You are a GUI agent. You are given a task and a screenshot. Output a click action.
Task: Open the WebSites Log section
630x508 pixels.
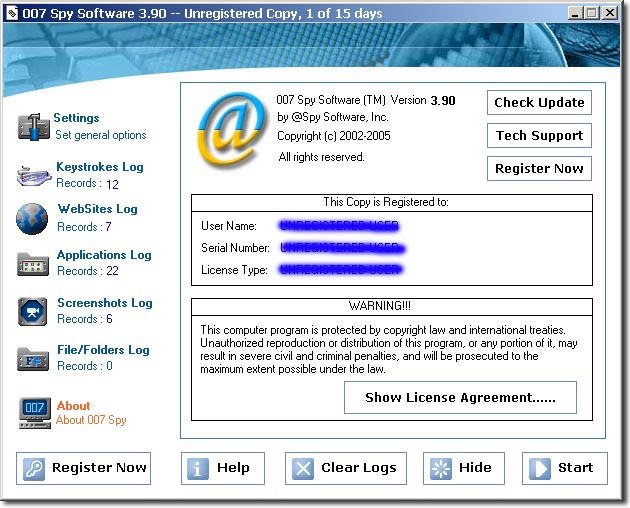(x=97, y=209)
